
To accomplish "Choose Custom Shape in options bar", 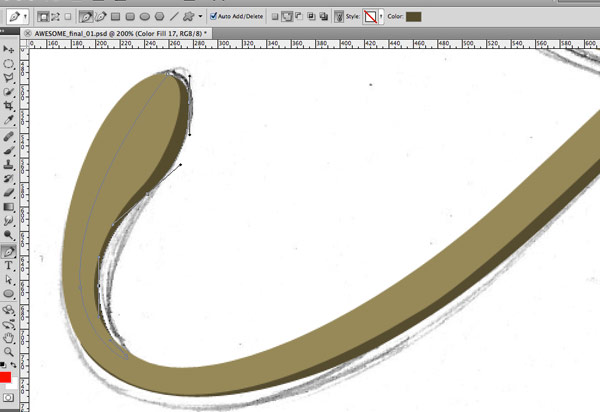I will tap(188, 16).
